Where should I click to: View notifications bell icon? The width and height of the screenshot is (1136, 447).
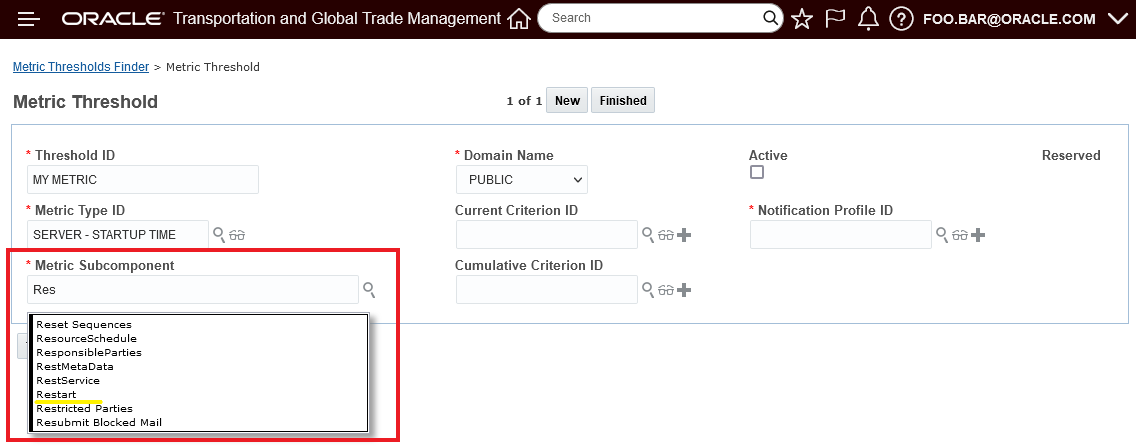(868, 19)
